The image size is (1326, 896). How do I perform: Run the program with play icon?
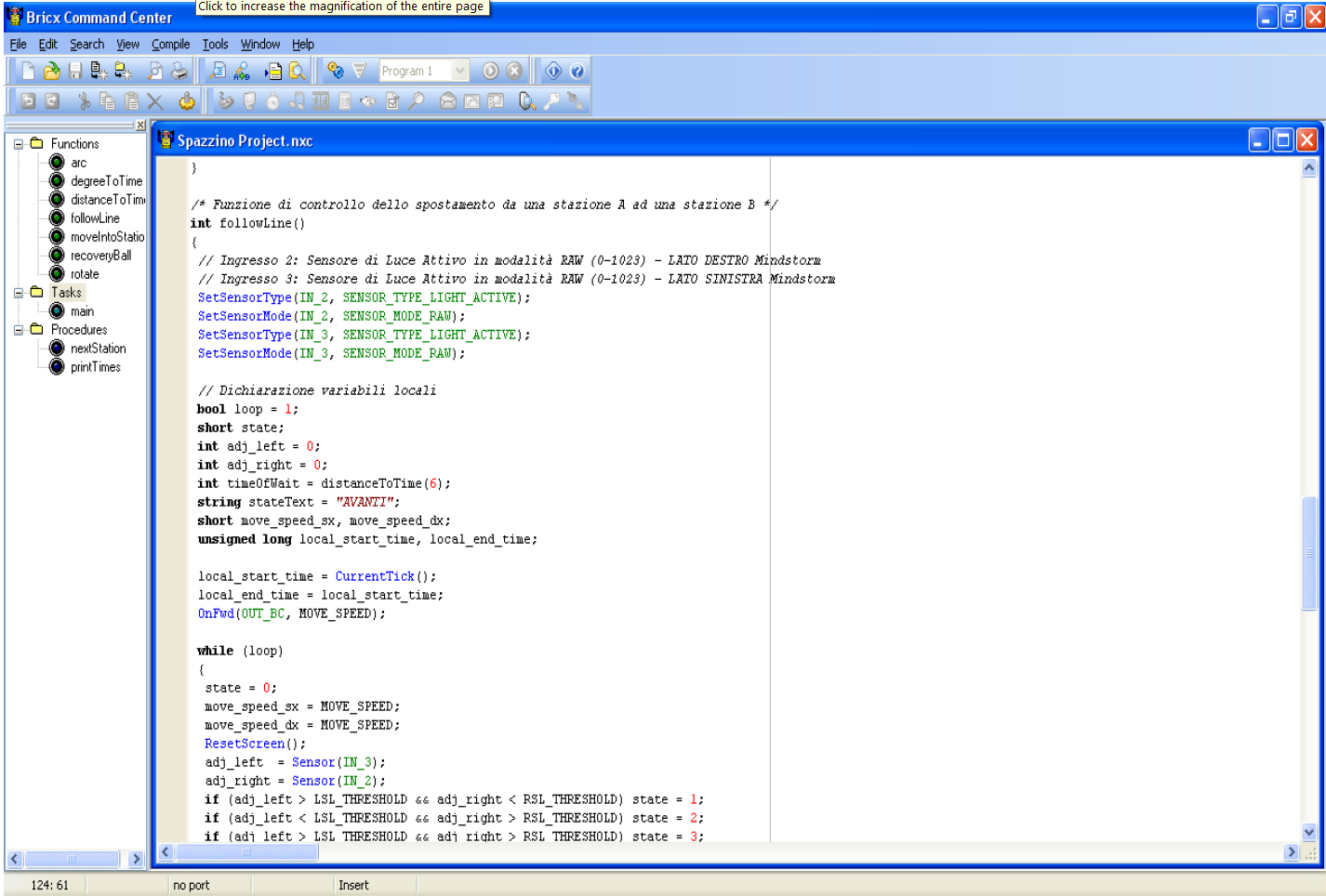coord(490,71)
